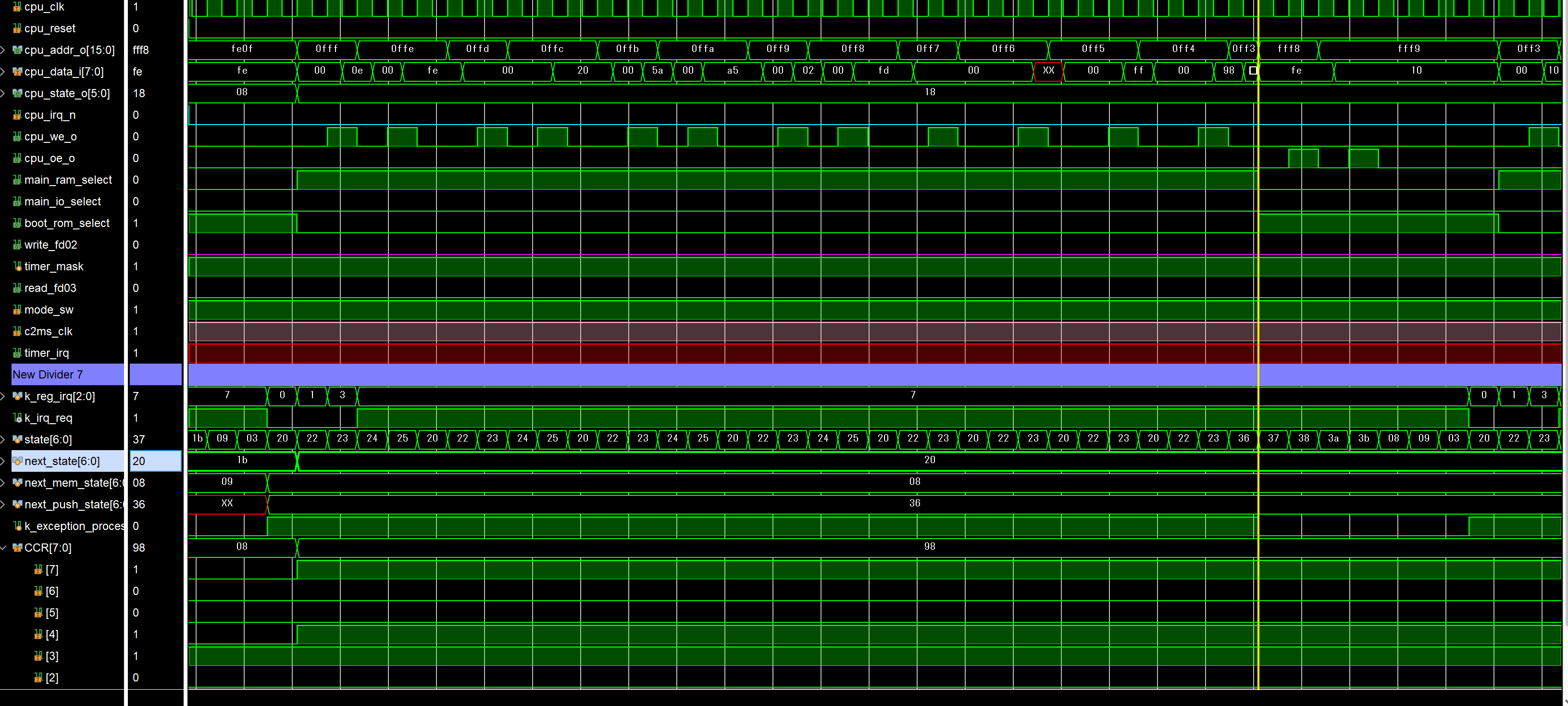Screen dimensions: 1568x706
Task: Click the CCR bit [7] icon
Action: (x=38, y=569)
